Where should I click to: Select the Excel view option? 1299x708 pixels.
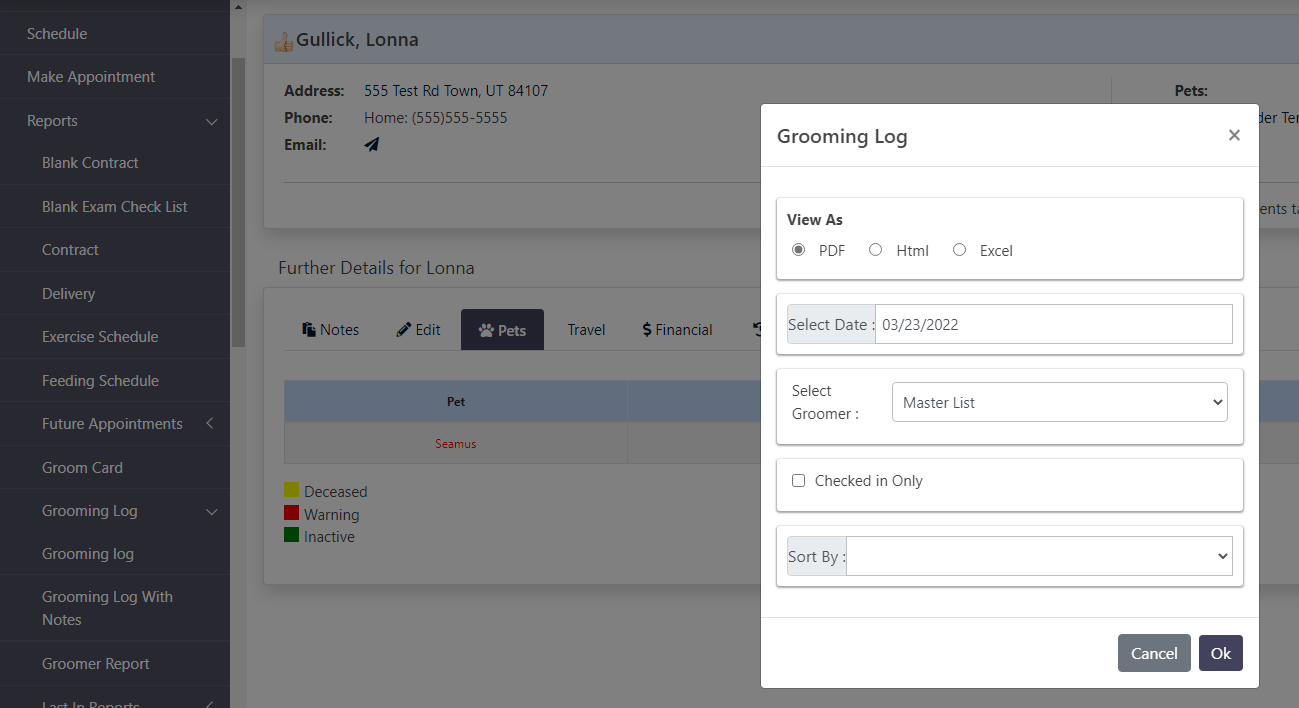coord(959,250)
